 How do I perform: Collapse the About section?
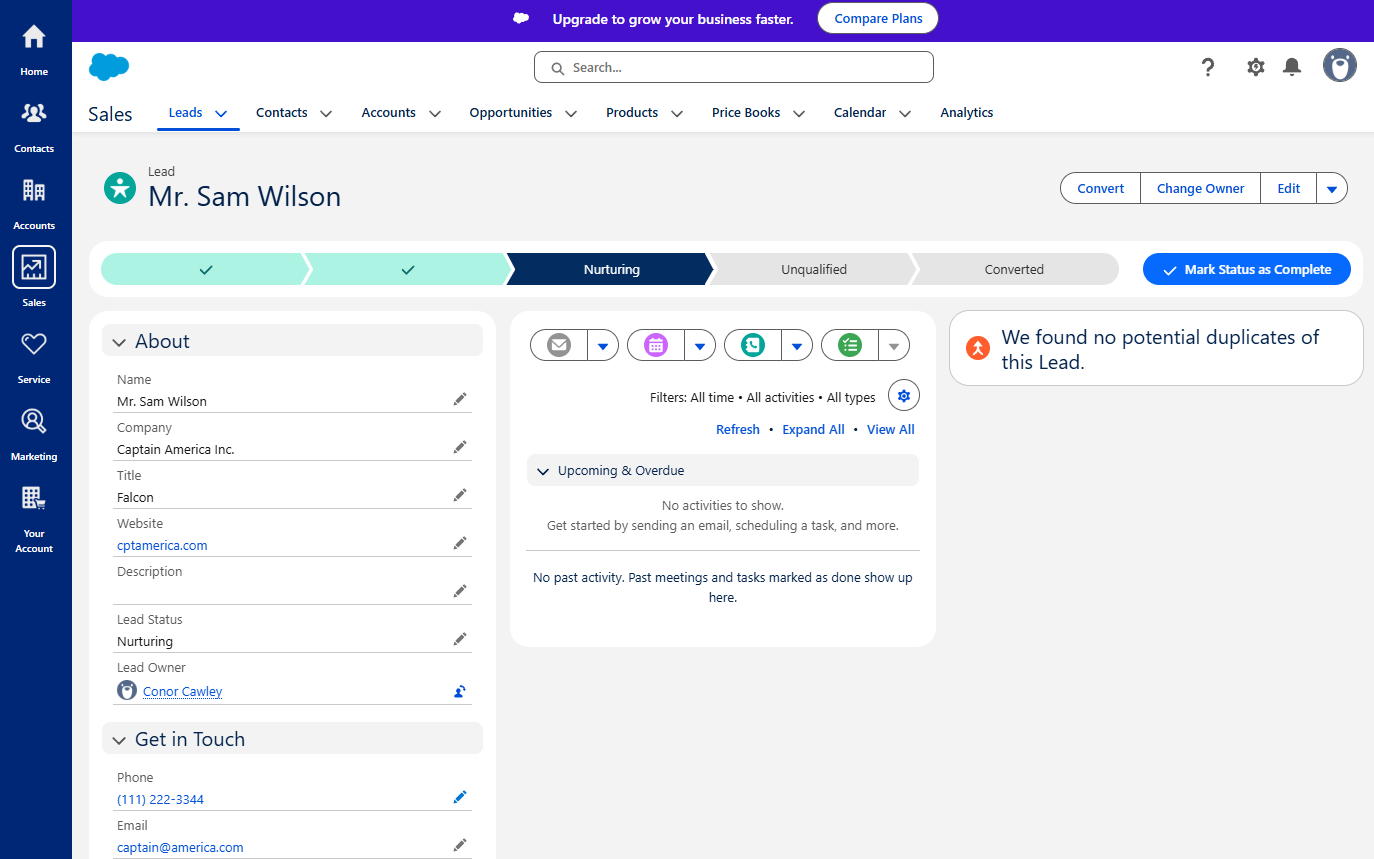(x=118, y=341)
